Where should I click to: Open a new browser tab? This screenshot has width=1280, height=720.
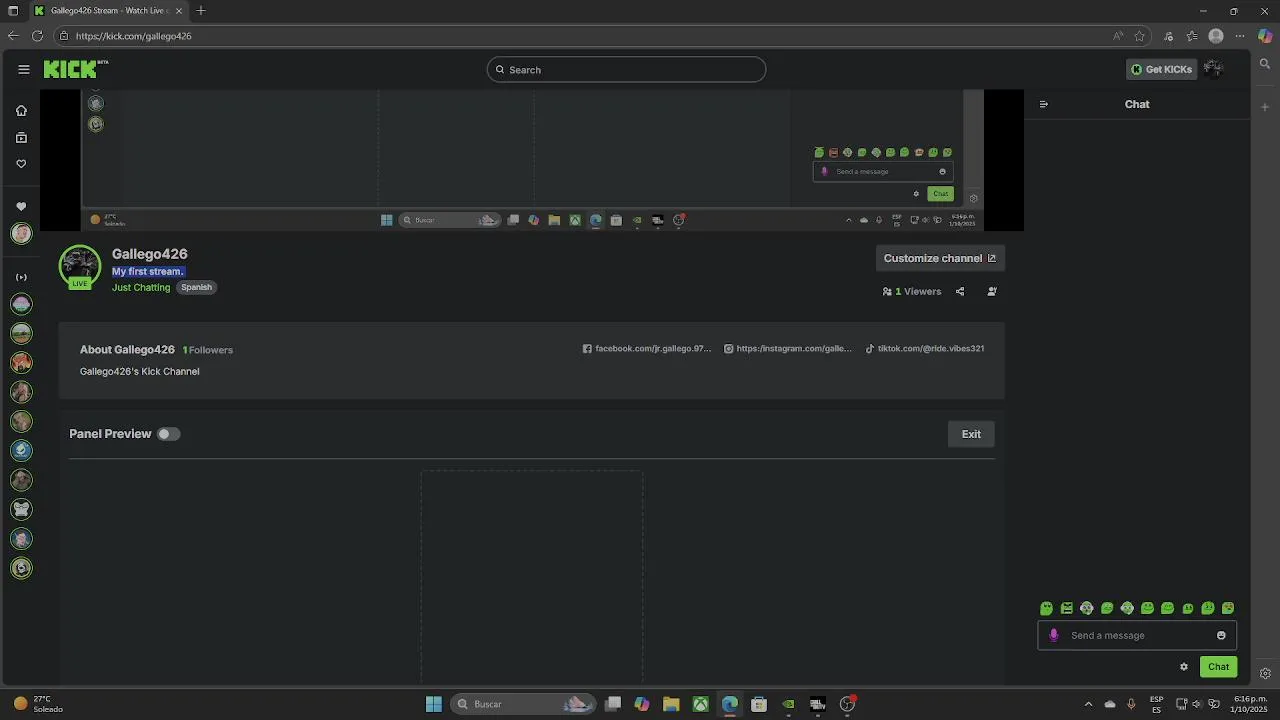pyautogui.click(x=201, y=10)
